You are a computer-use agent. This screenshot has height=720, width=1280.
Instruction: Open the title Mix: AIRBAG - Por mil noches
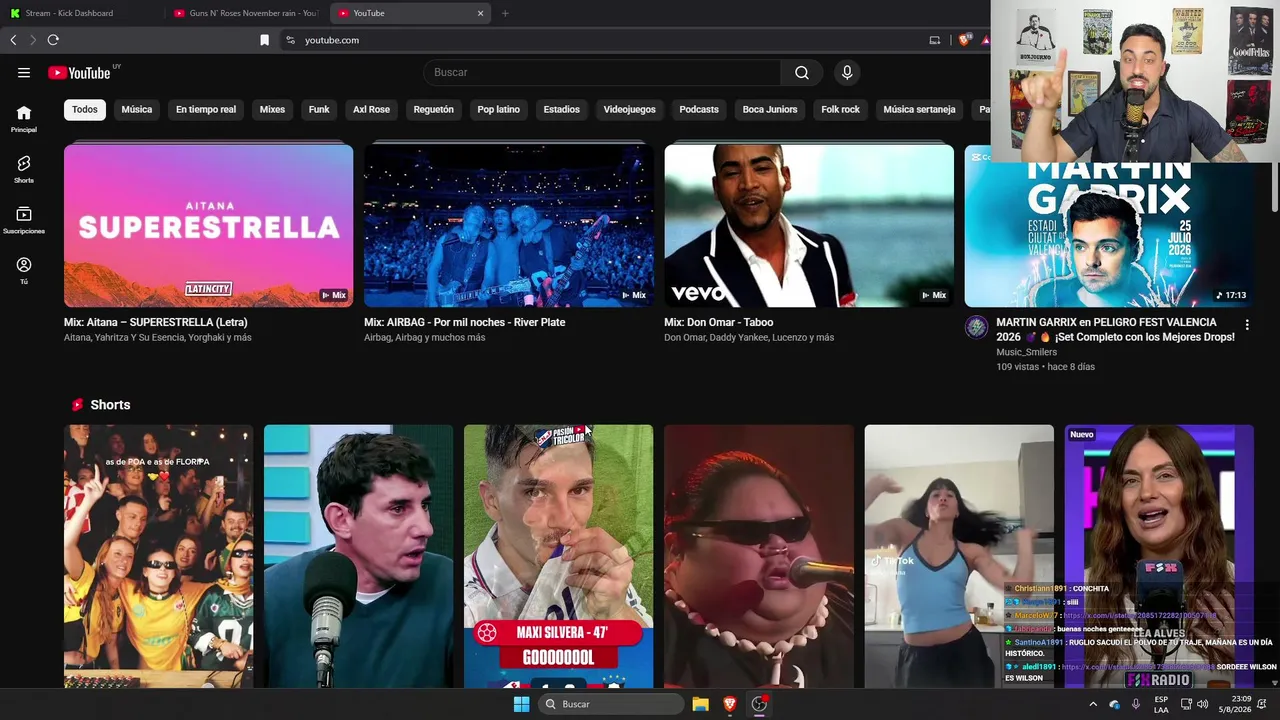465,322
